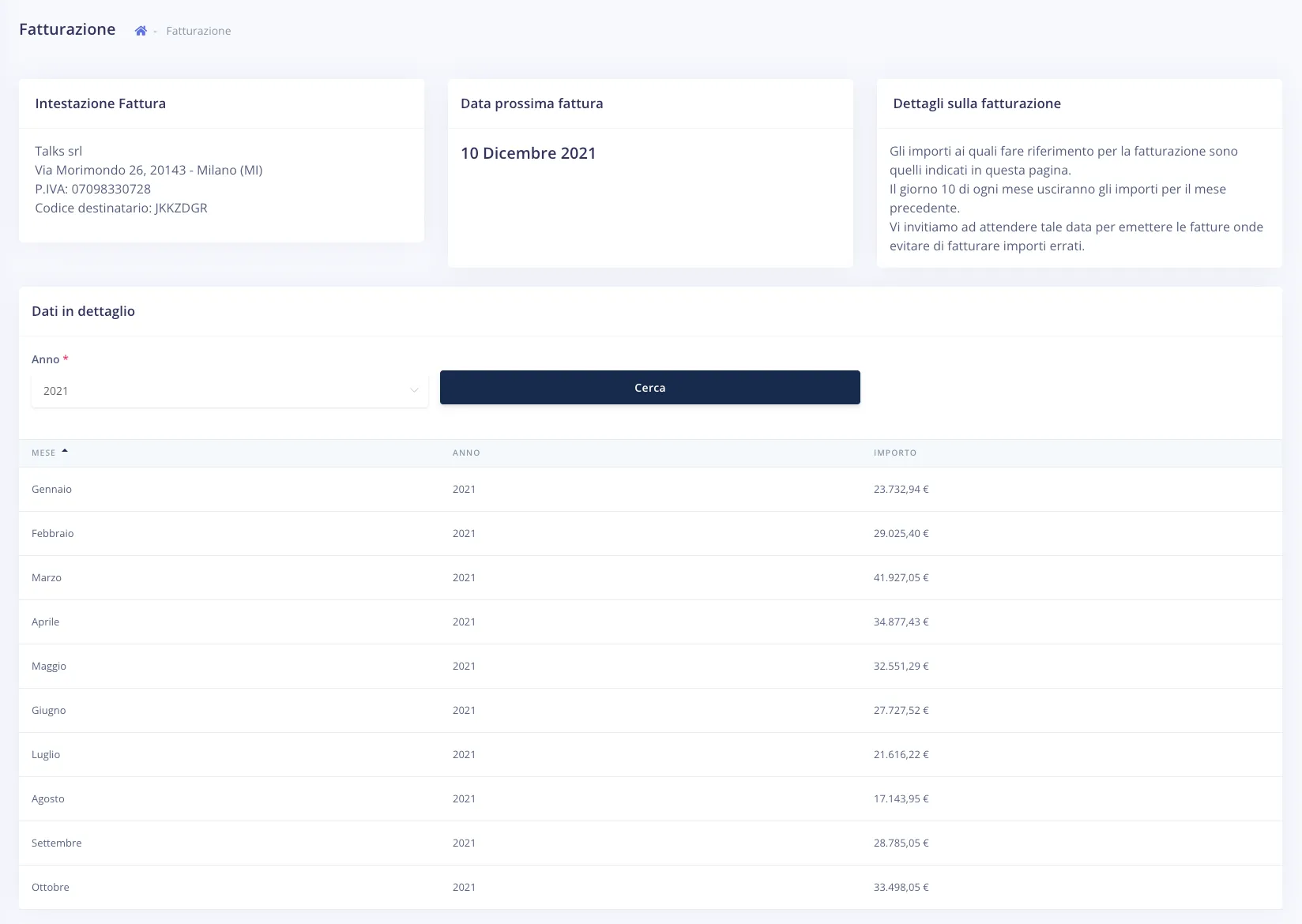Click the Dati in dettaglio heading
The width and height of the screenshot is (1302, 924).
pos(83,311)
